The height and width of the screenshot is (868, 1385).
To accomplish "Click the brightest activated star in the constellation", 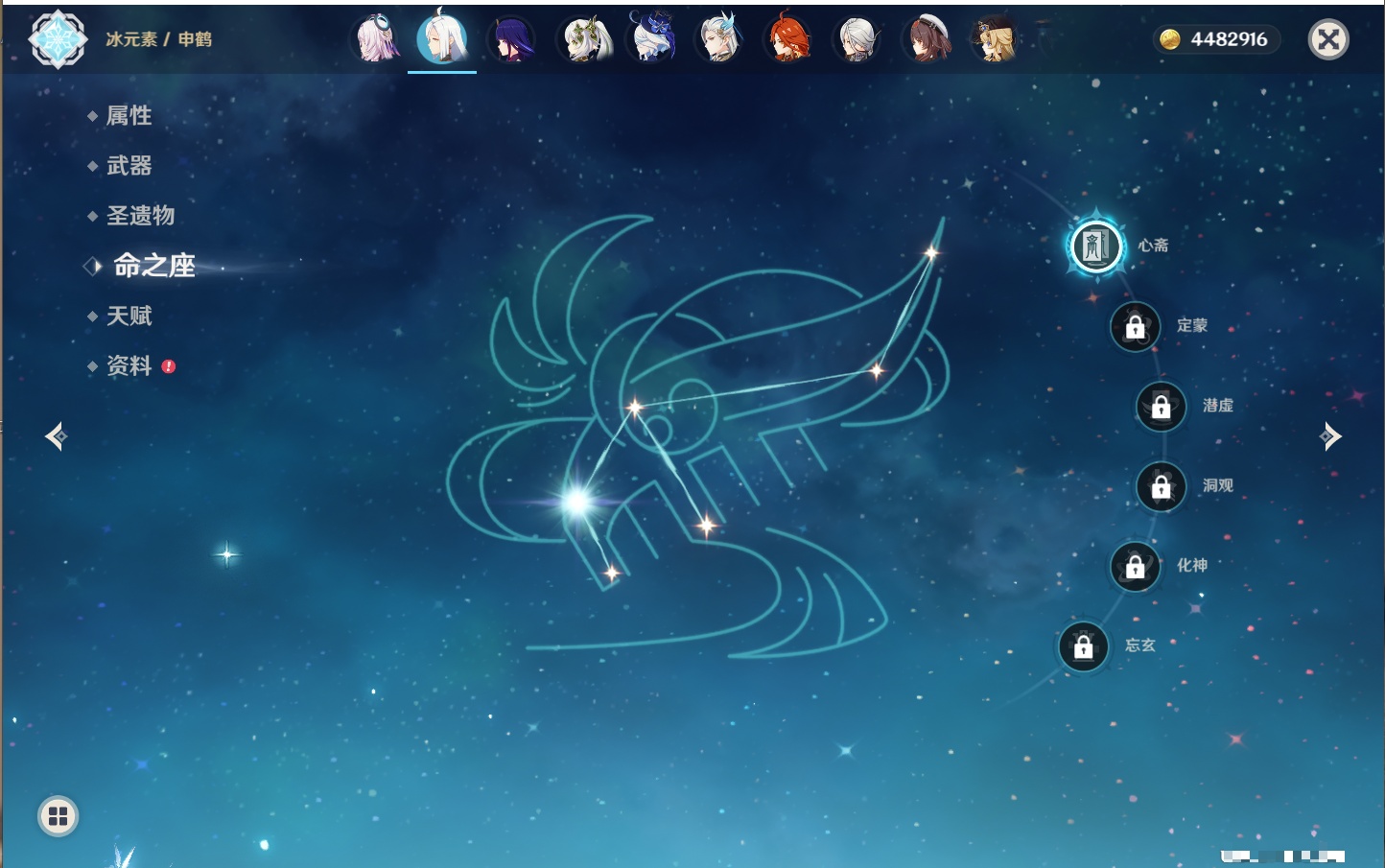I will click(x=577, y=501).
